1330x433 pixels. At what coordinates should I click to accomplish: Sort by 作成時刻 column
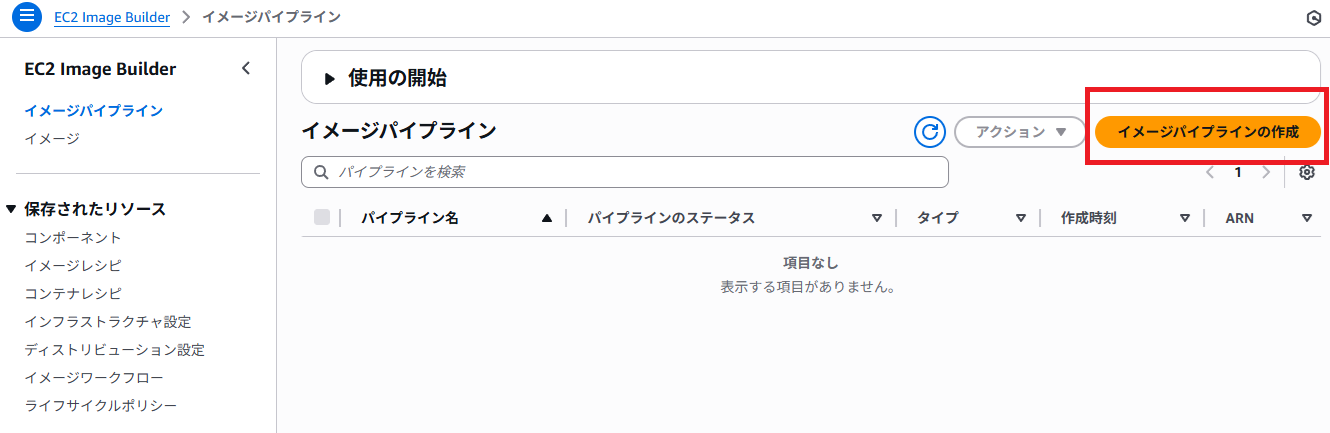(1185, 218)
